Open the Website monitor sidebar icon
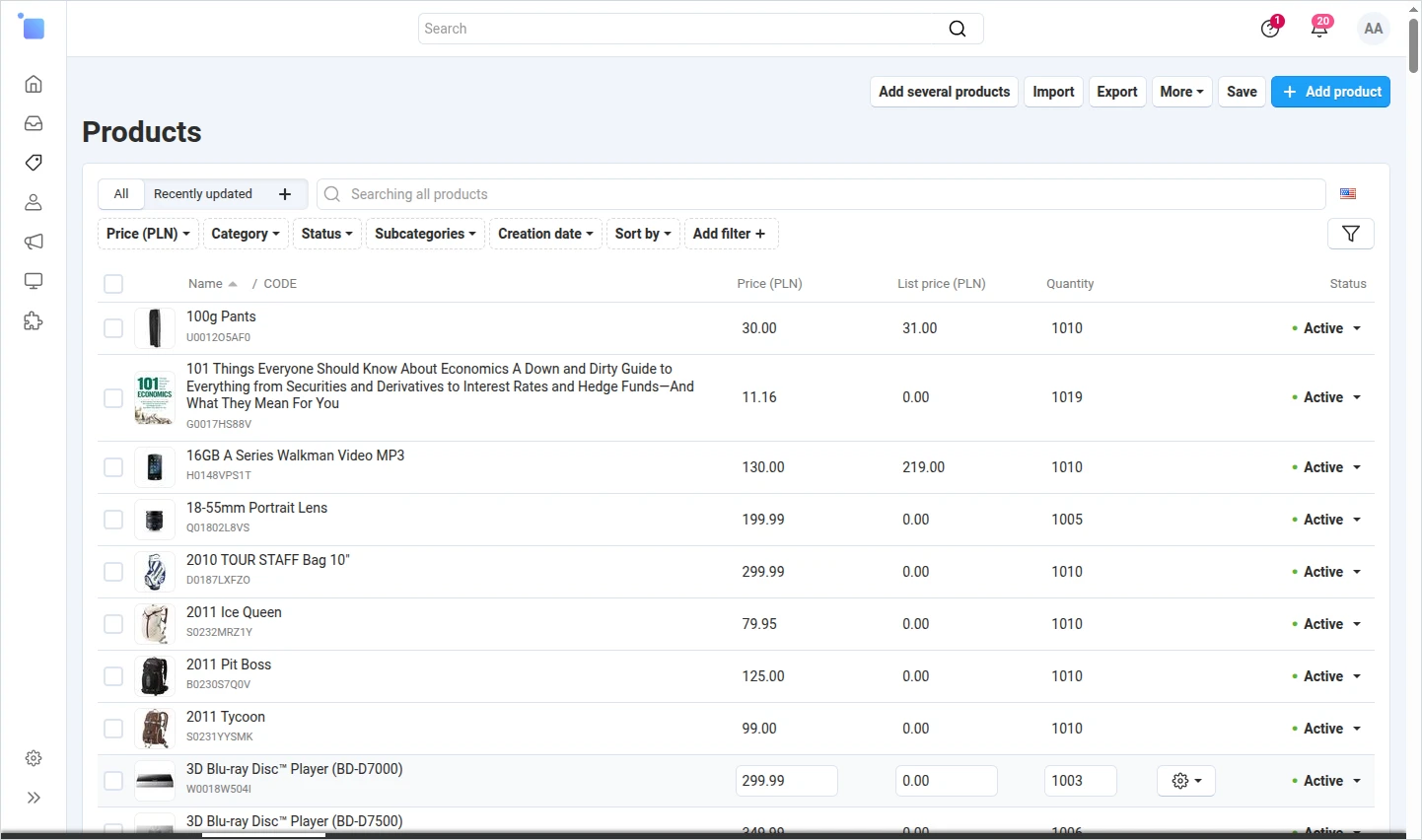 pyautogui.click(x=34, y=281)
